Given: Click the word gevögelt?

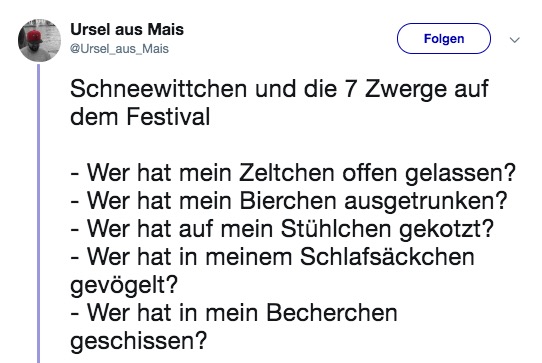Looking at the screenshot, I should (x=124, y=286).
